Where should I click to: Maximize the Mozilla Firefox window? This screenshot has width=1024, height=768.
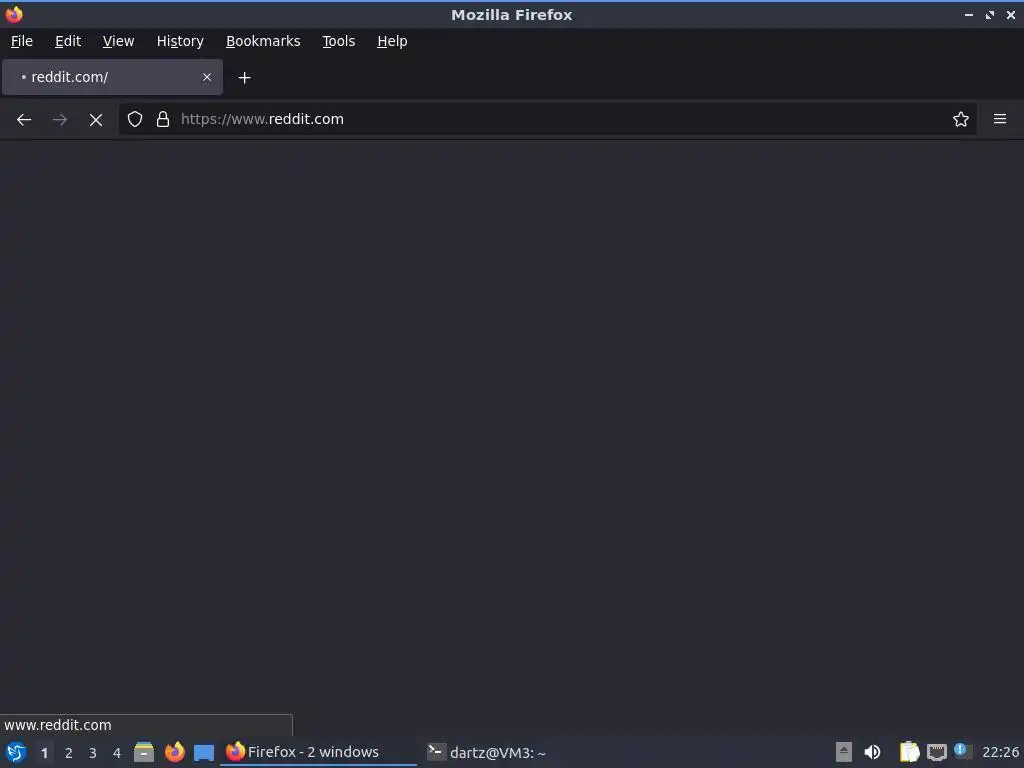(990, 14)
